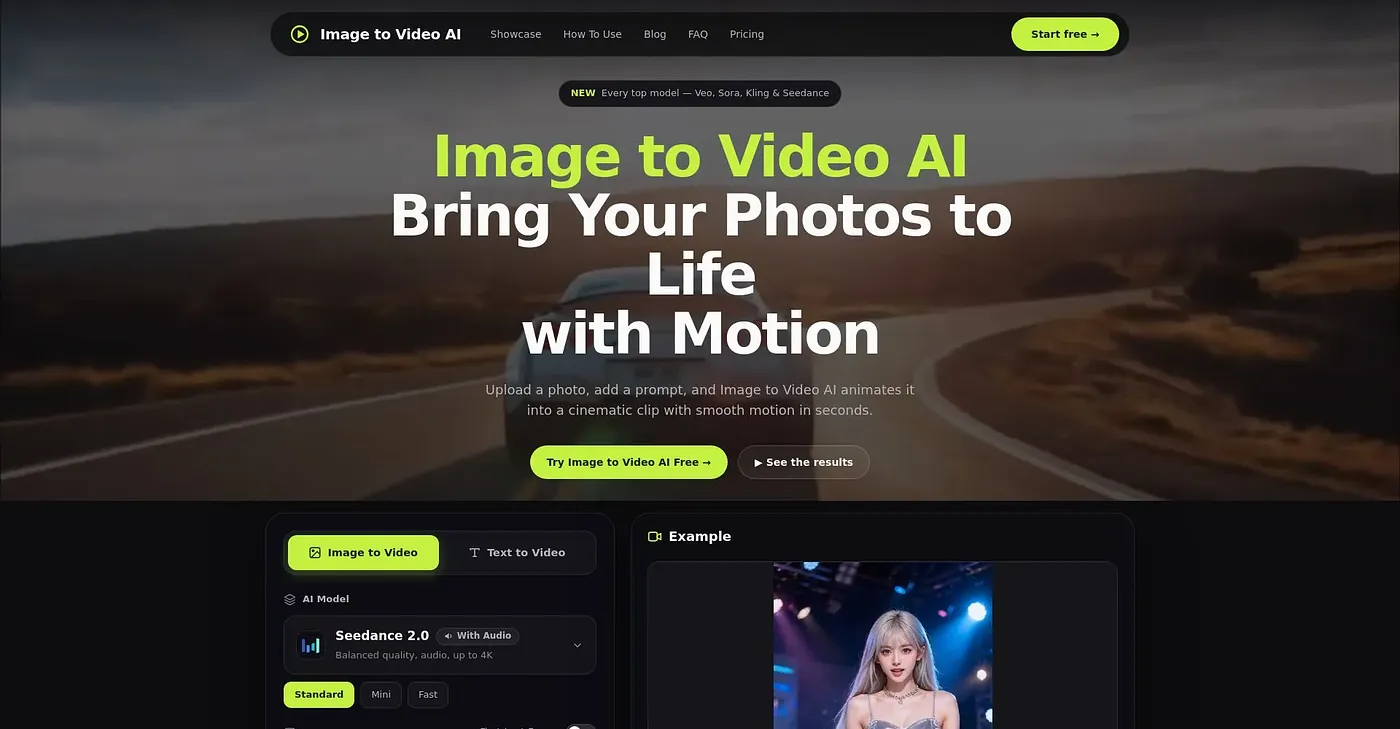Click the layers icon beside AI Model

290,599
